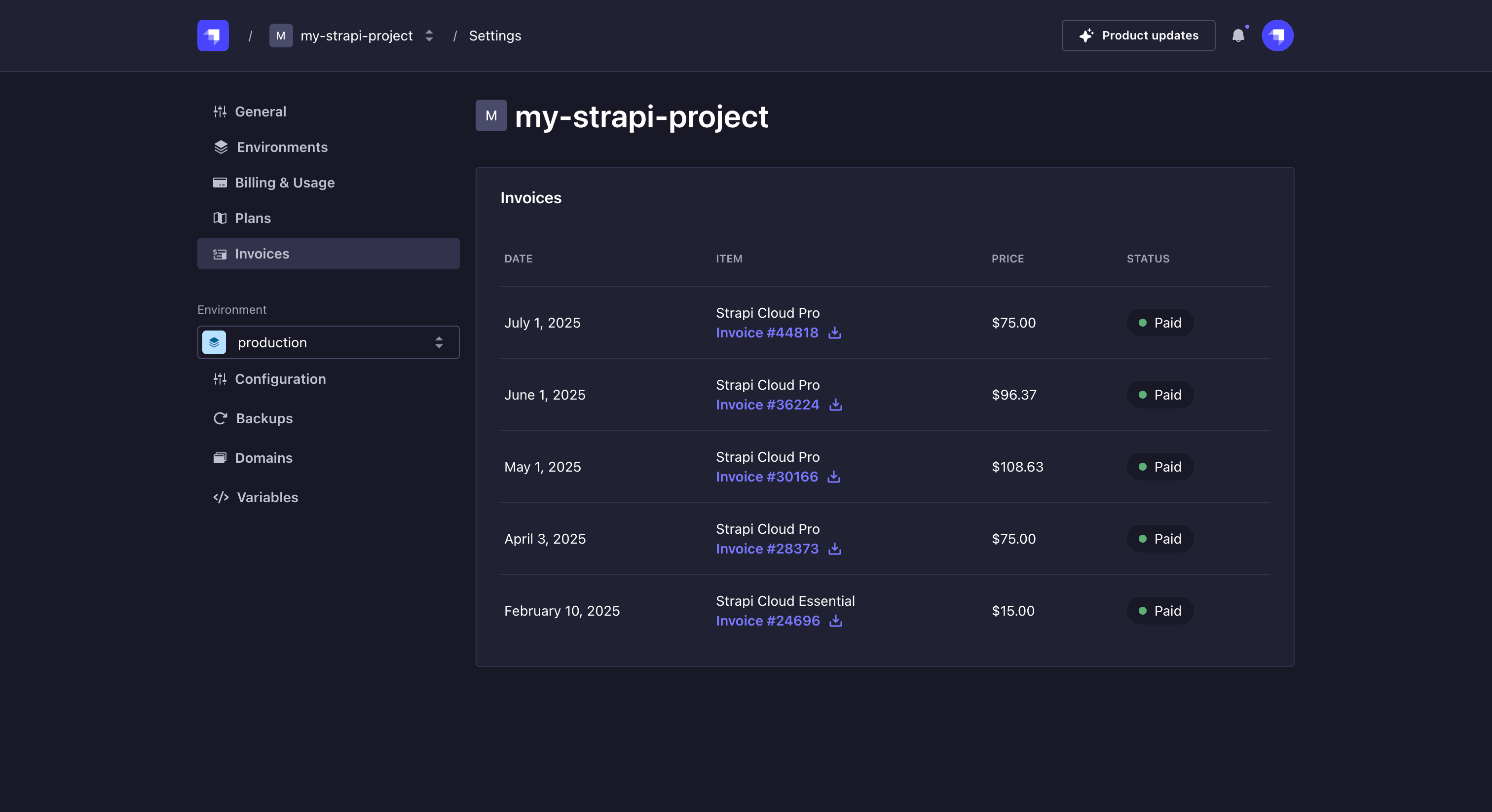Select the General settings icon in sidebar
The height and width of the screenshot is (812, 1492).
point(220,111)
